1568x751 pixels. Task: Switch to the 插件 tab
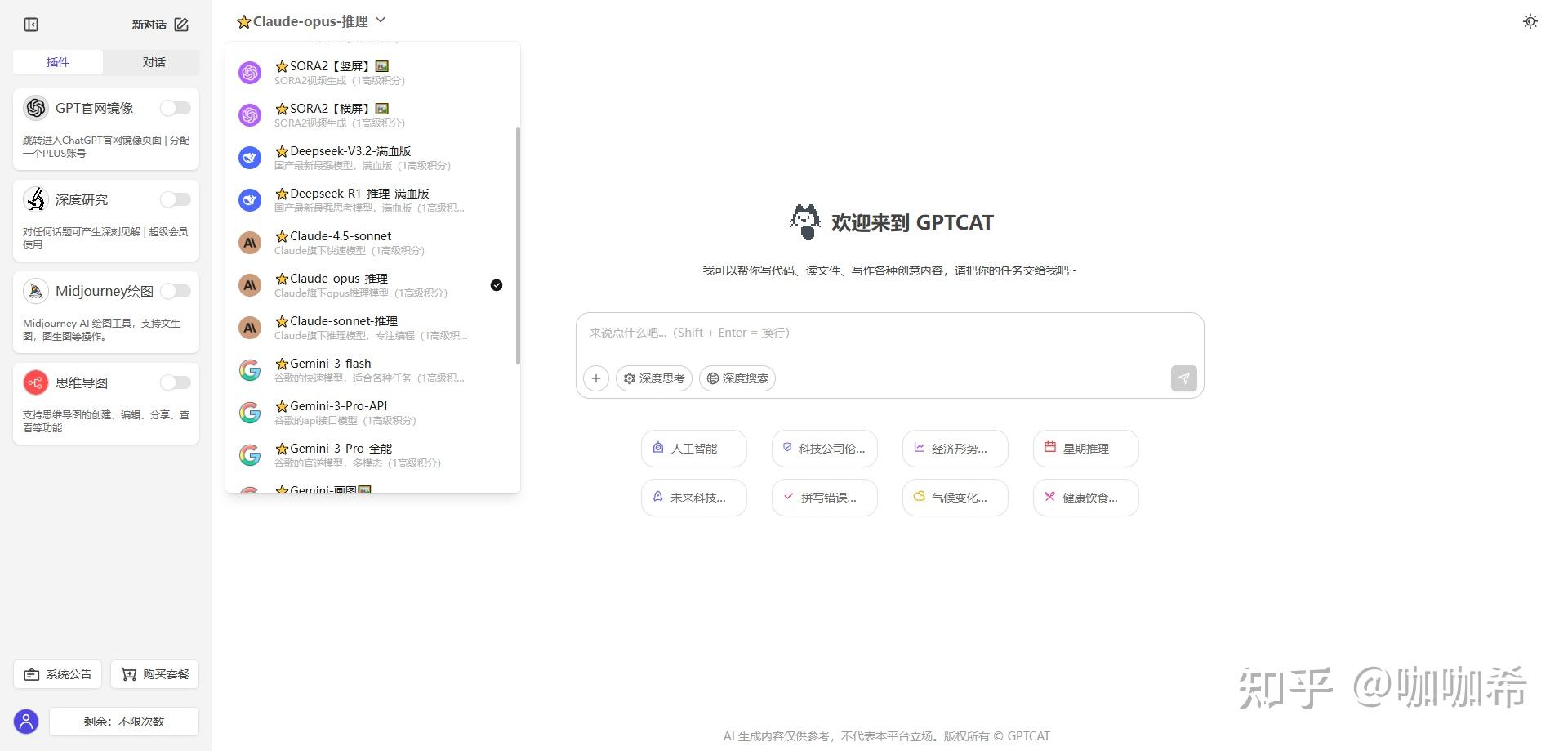[58, 62]
